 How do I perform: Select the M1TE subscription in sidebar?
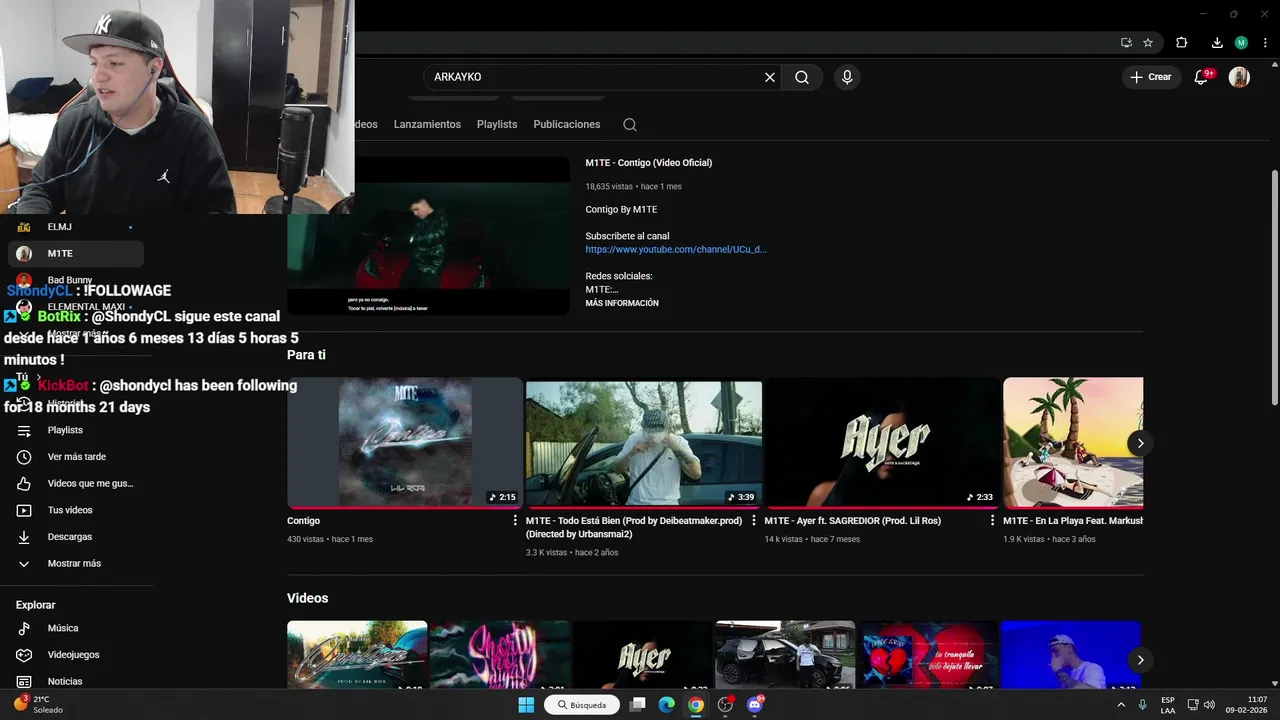(x=77, y=254)
